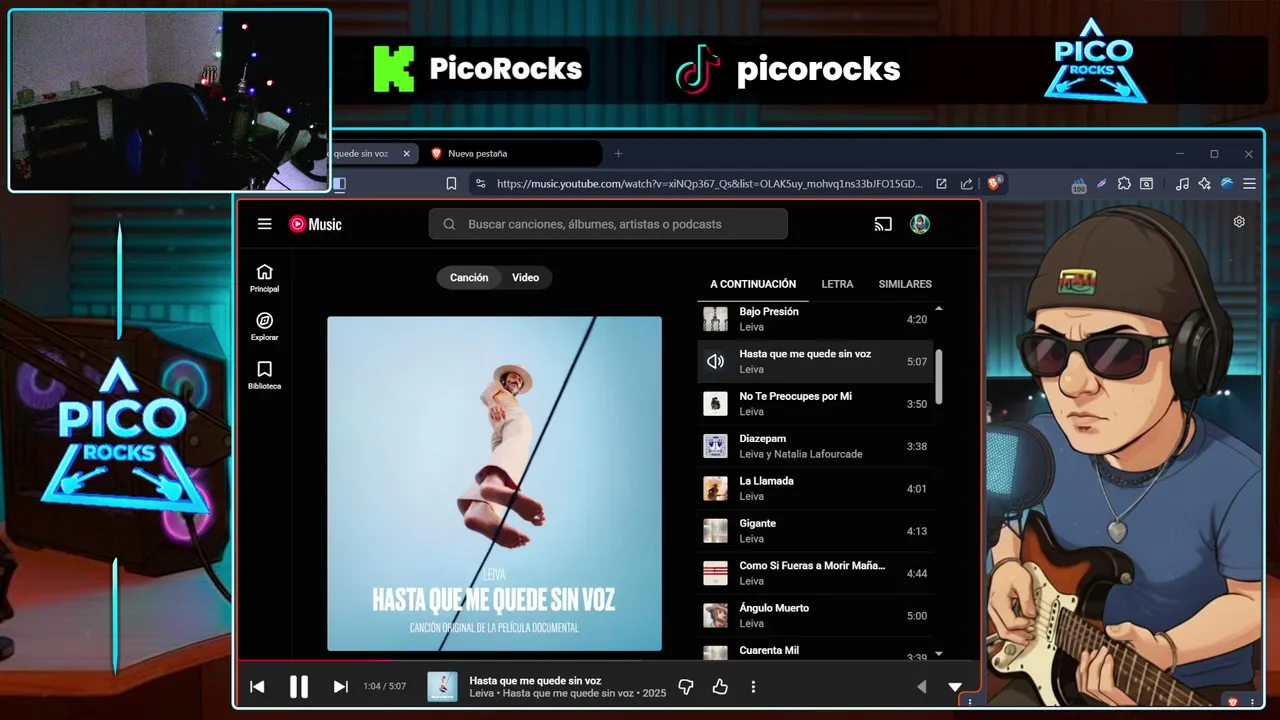Screen dimensions: 1280x720
Task: Select the playing 'Hasta que me quede sin voz' queue row
Action: [x=815, y=361]
